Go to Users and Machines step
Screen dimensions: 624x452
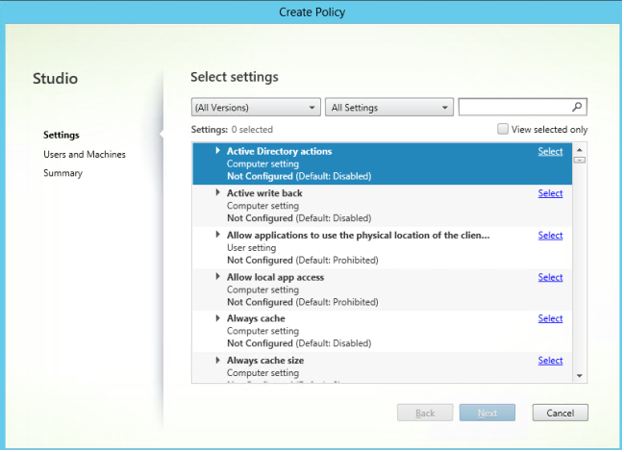[x=84, y=154]
